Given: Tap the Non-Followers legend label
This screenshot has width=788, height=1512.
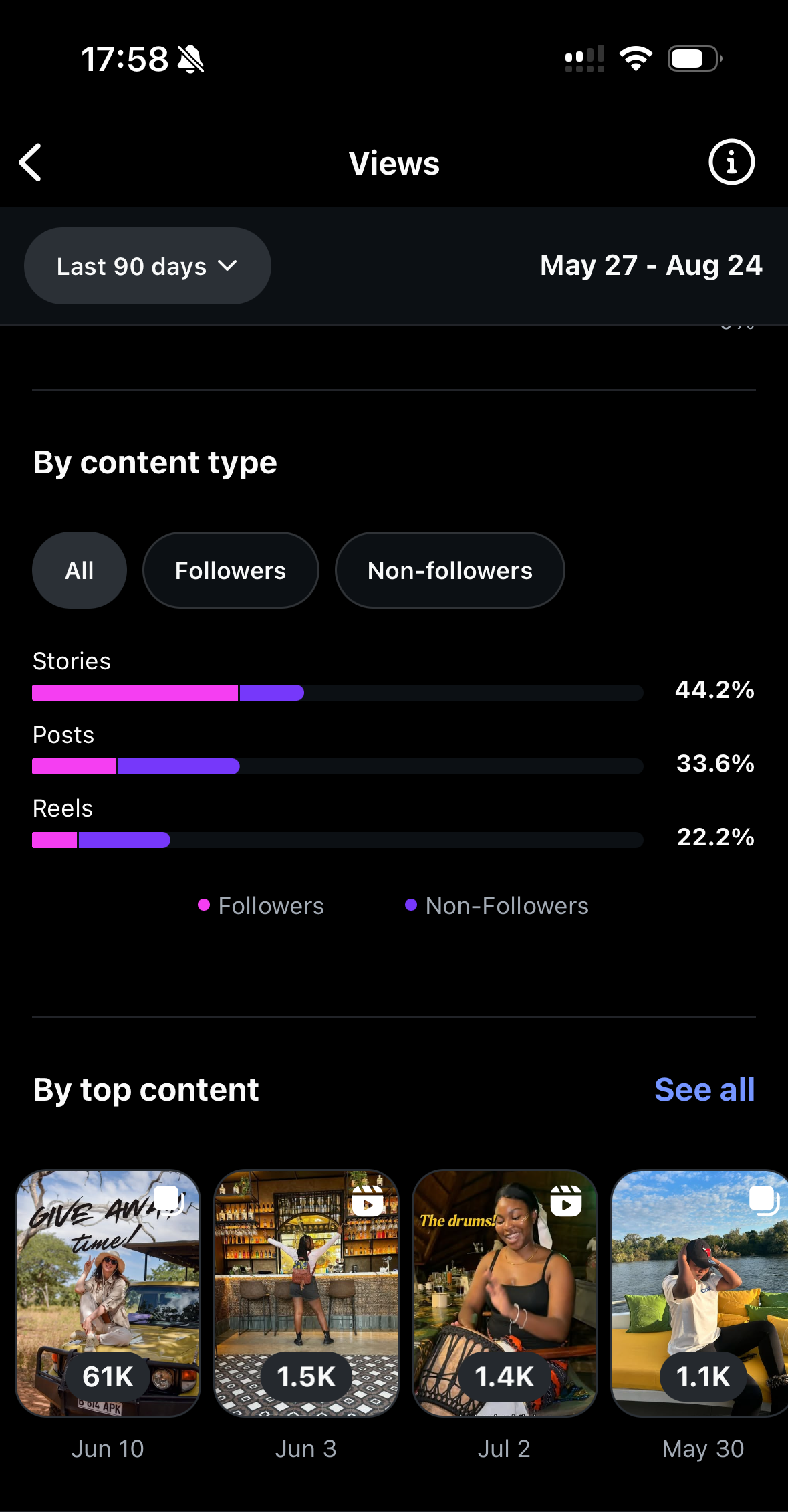Looking at the screenshot, I should 507,906.
